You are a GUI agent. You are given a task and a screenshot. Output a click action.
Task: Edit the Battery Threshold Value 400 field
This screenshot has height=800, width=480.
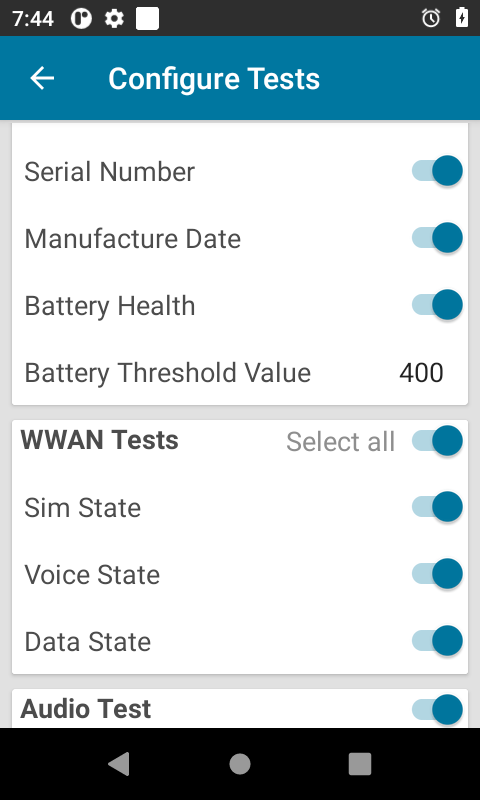click(421, 373)
